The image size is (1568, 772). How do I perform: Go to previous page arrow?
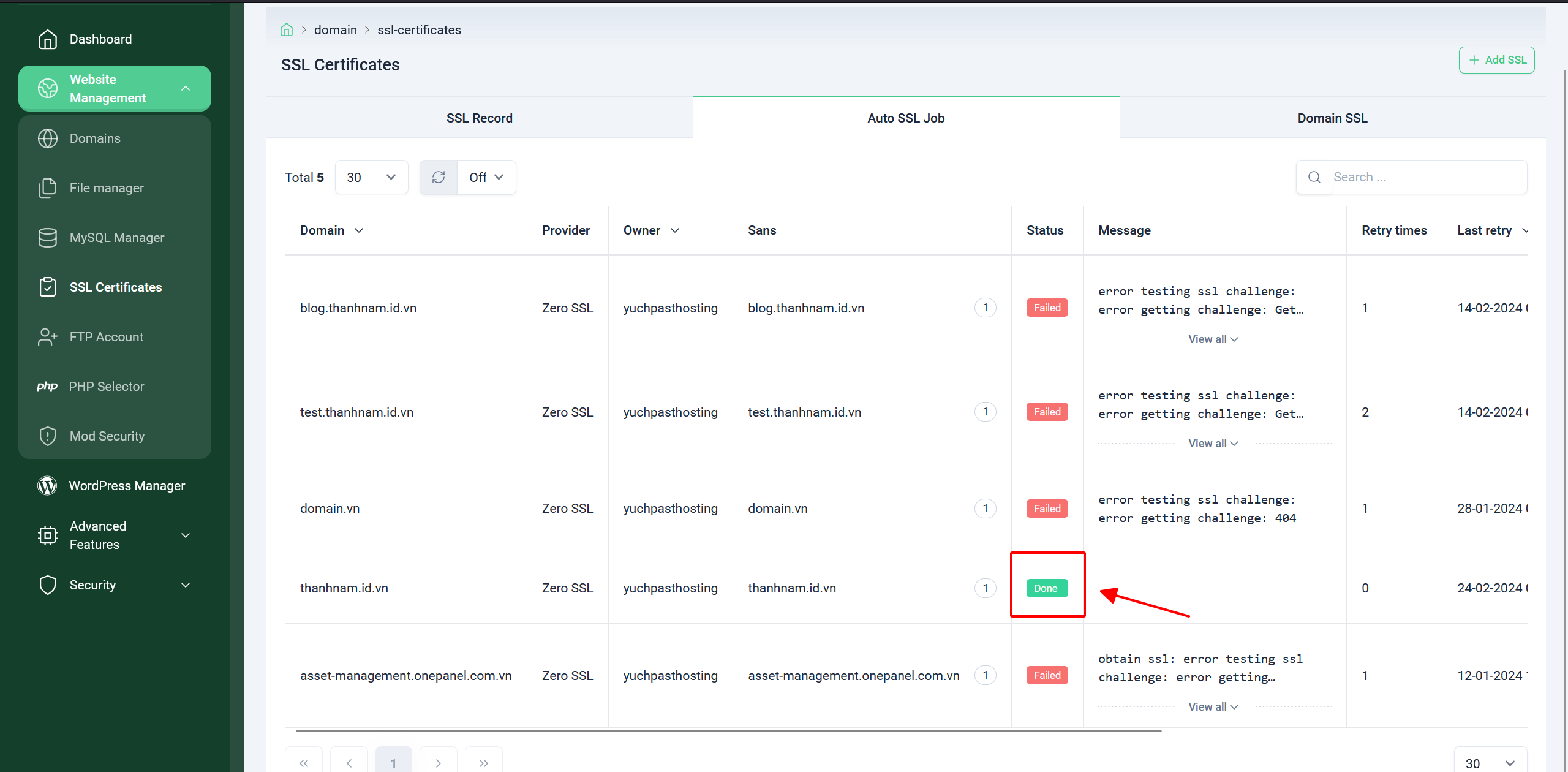(349, 763)
